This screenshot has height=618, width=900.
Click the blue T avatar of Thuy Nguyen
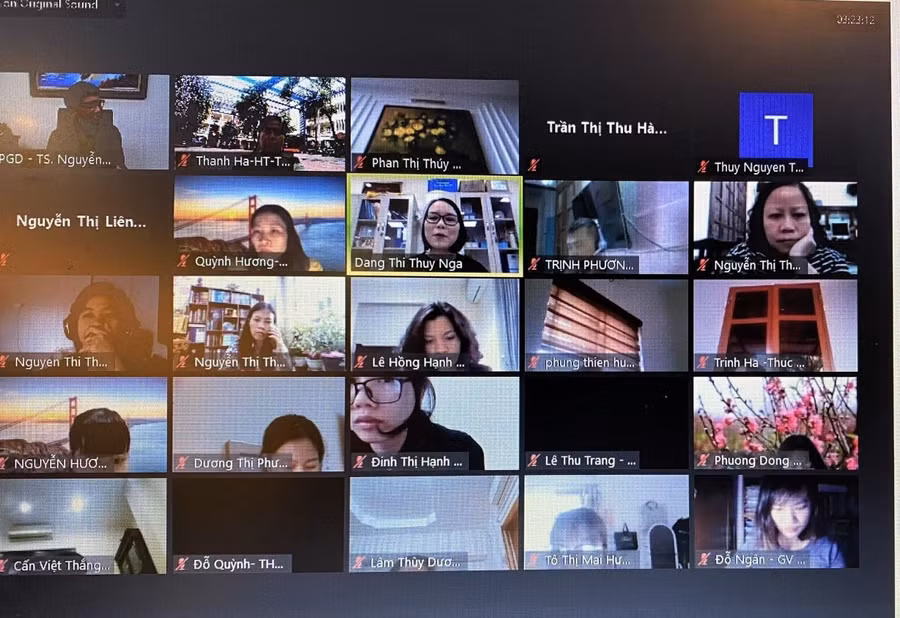point(775,129)
